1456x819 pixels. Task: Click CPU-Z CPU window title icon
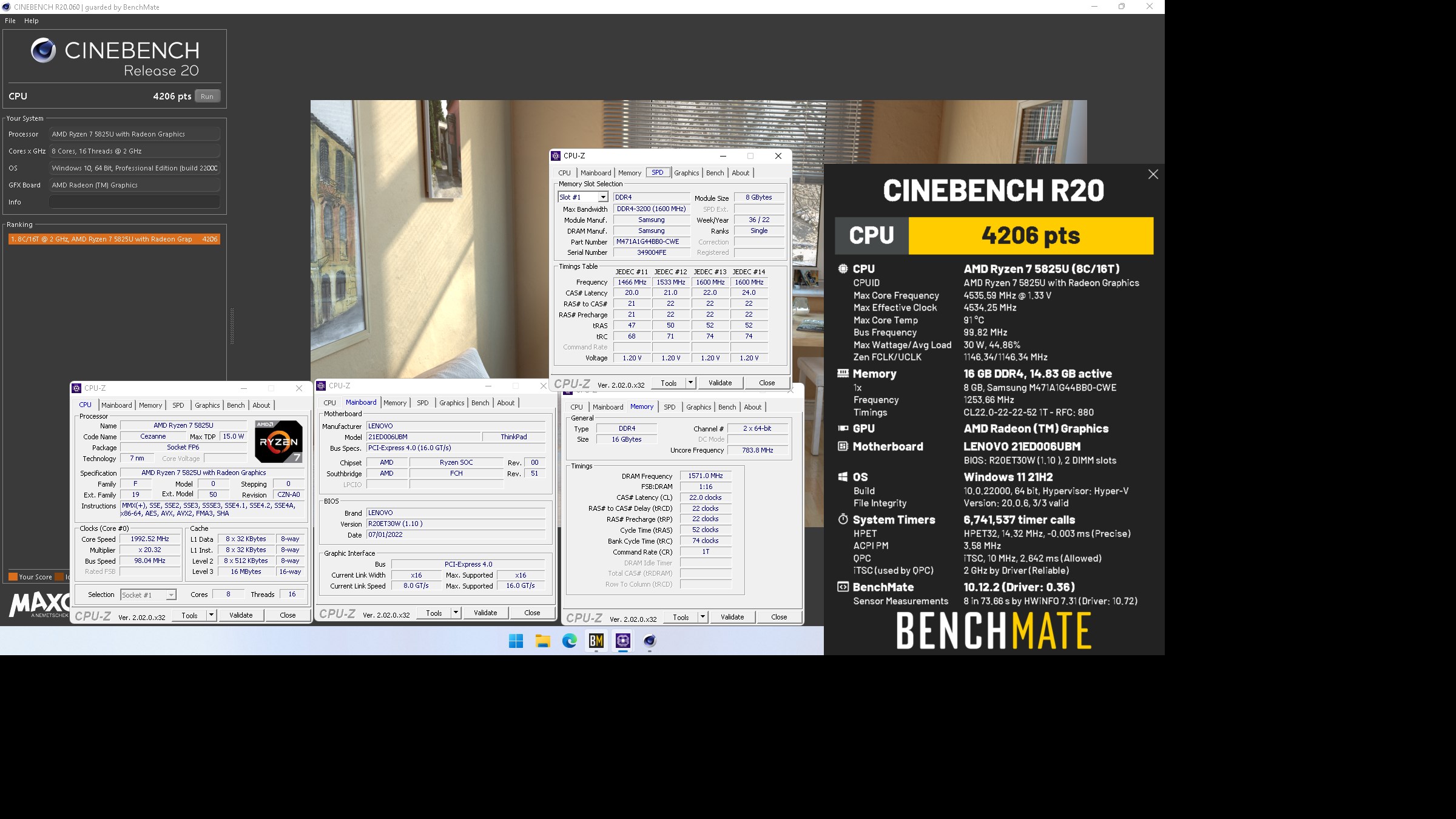[x=76, y=388]
